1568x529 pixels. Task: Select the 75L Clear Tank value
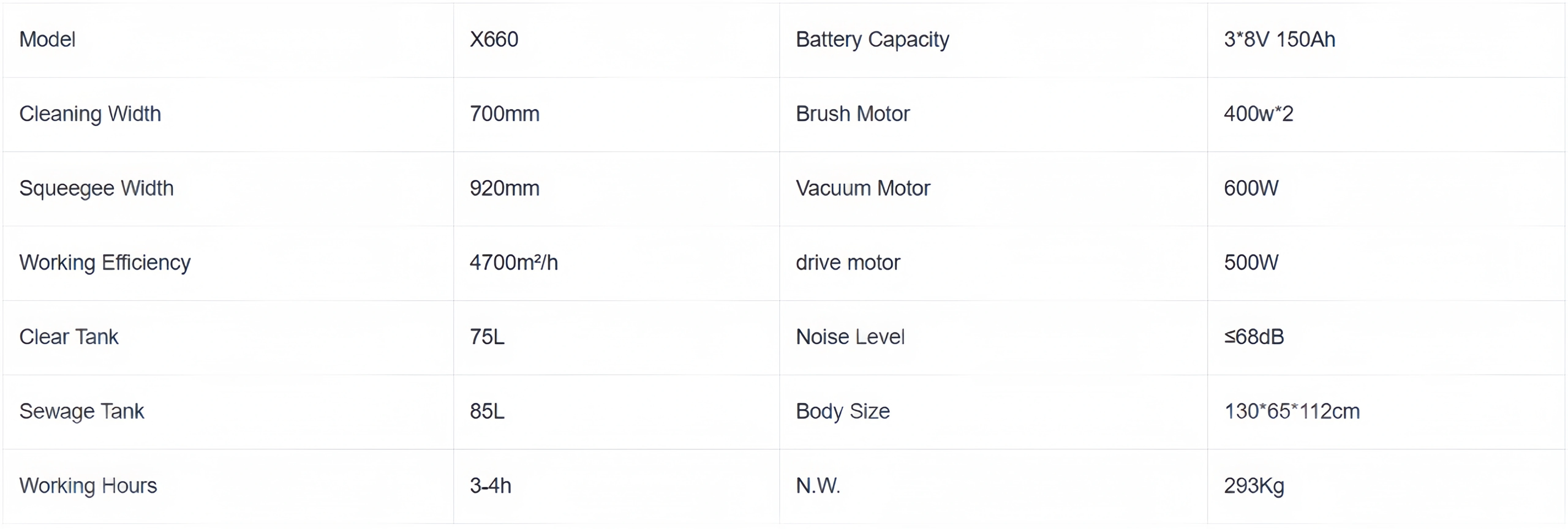tap(487, 337)
